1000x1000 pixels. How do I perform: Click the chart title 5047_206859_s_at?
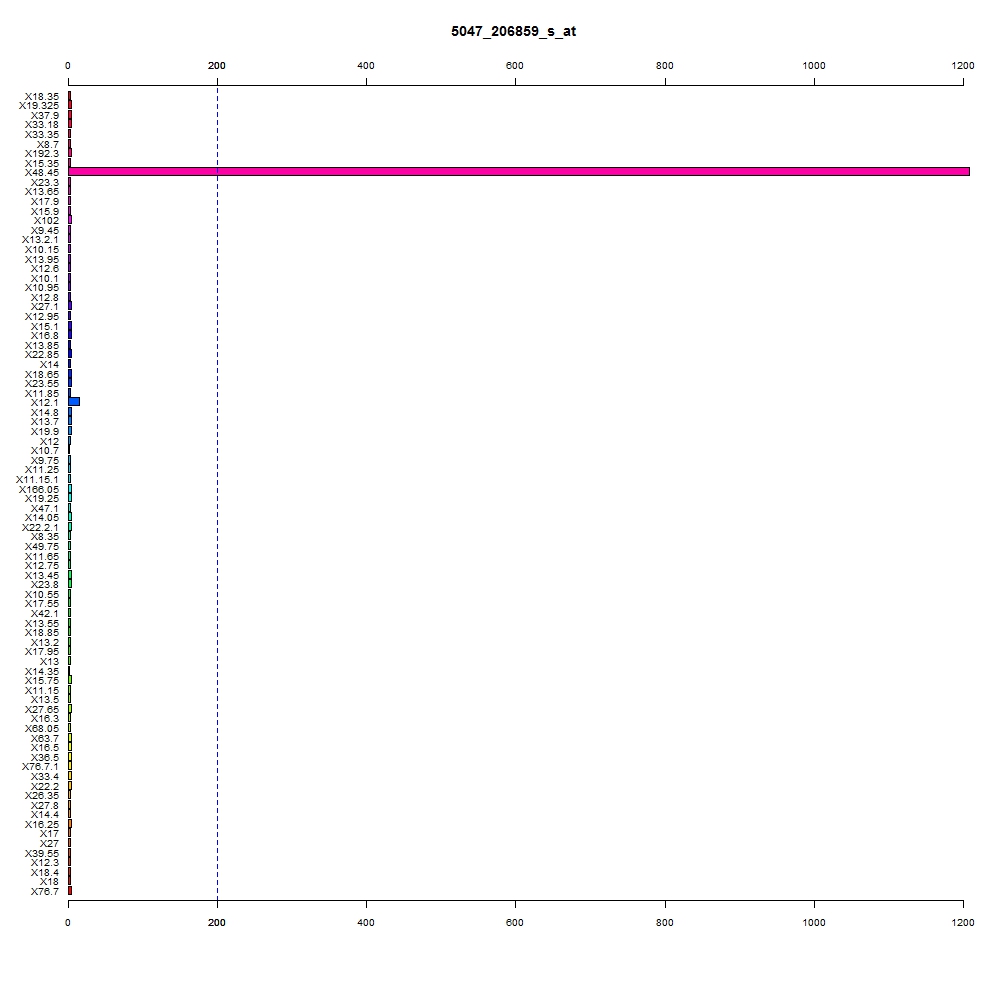(513, 31)
